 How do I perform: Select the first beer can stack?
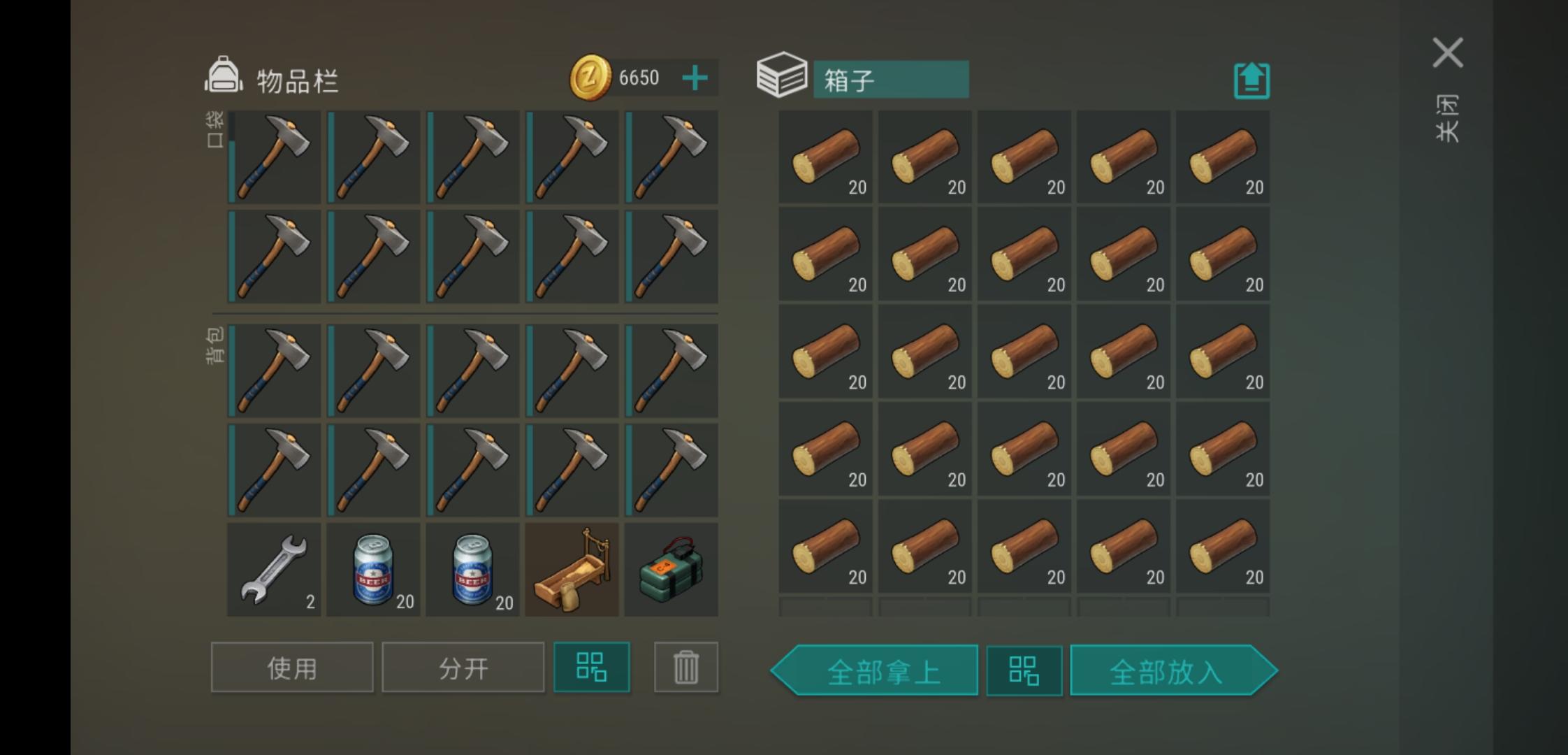tap(373, 570)
